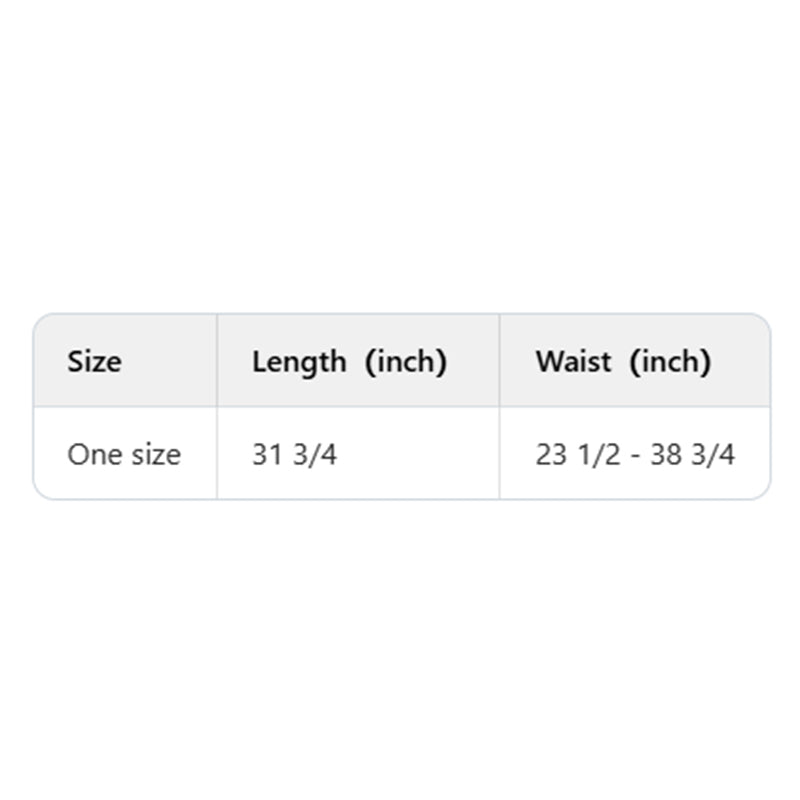The image size is (800, 800).
Task: Select the "23 1/2 - 38 3/4" waist cell
Action: click(635, 455)
